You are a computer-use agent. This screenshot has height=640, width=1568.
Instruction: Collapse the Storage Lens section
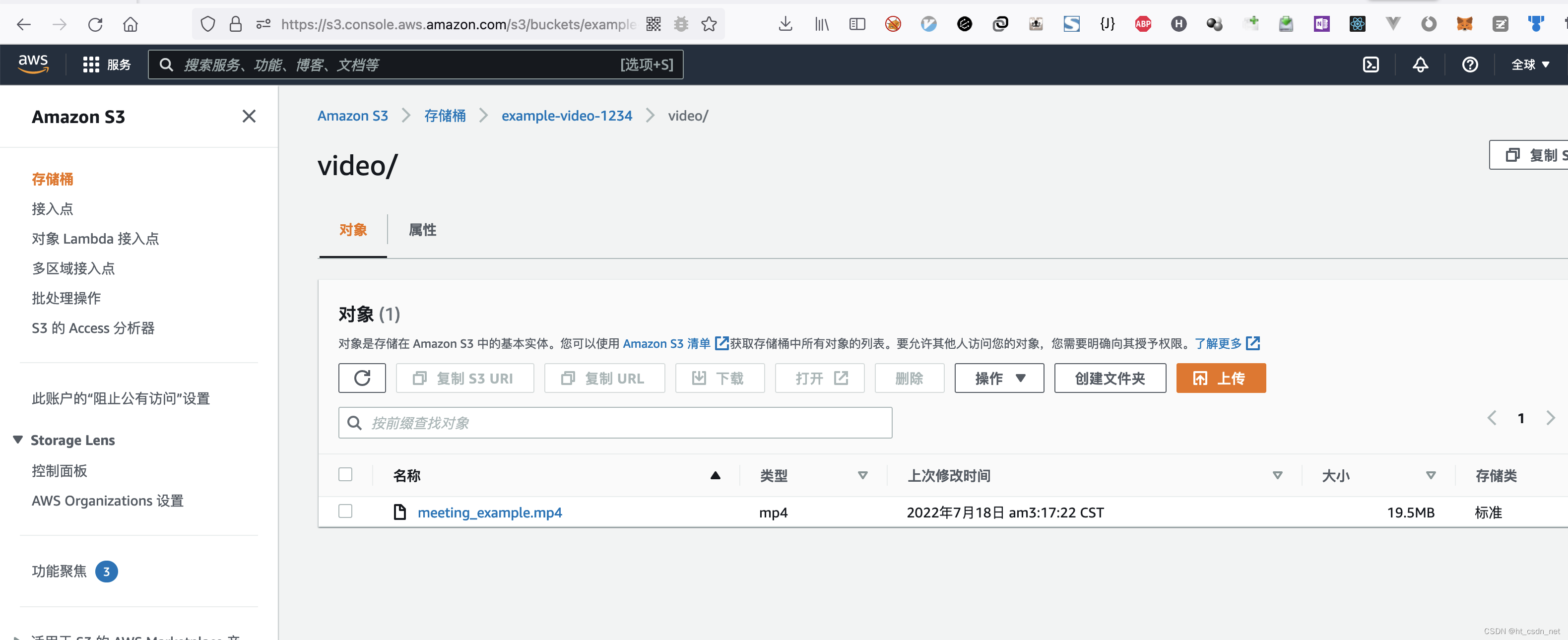(18, 440)
